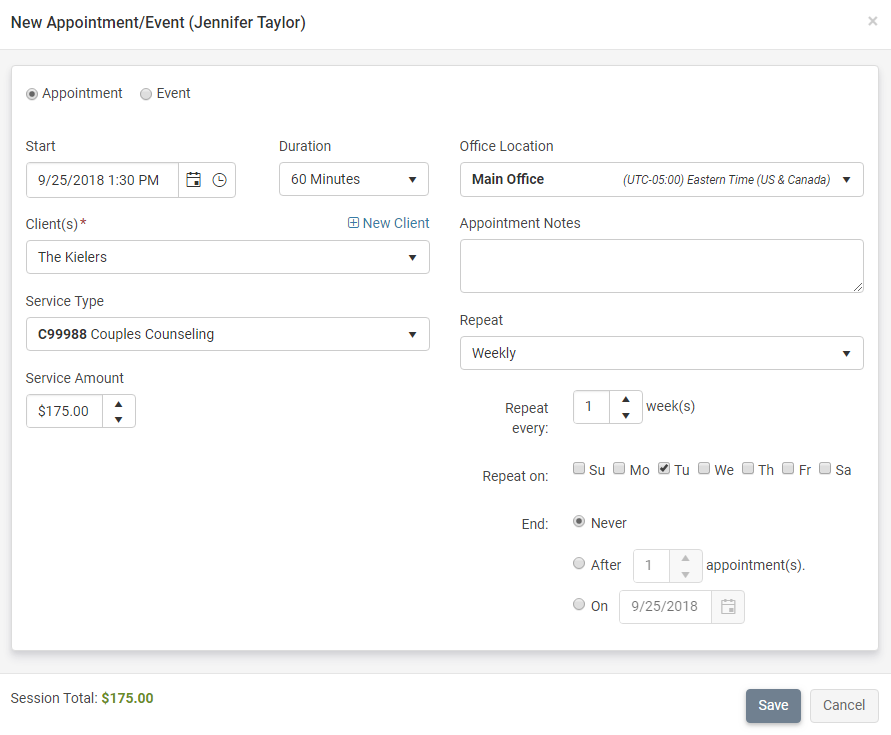Viewport: 891px width, 735px height.
Task: Click into the Appointment Notes text area
Action: [x=661, y=266]
